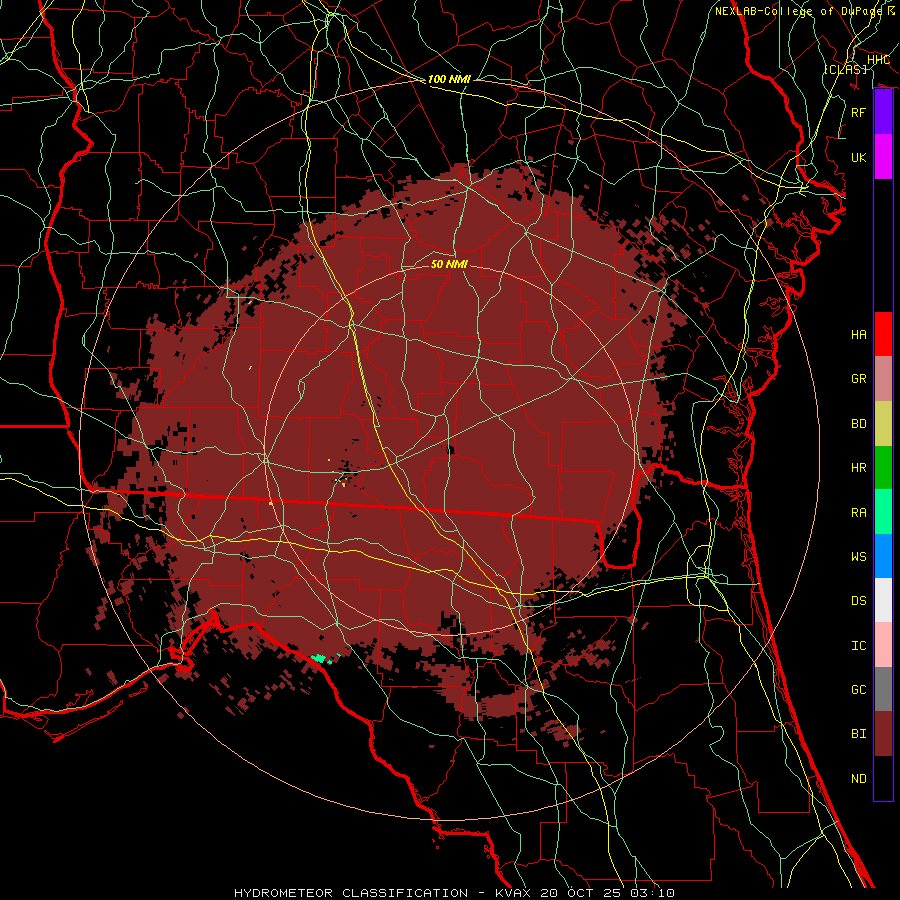
Task: Click the 03:10 timestamp
Action: pos(652,893)
